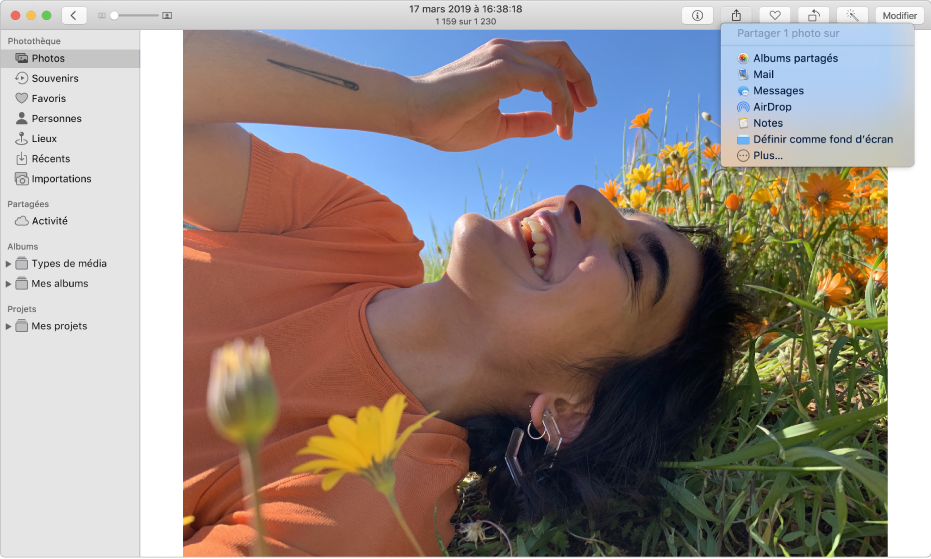The height and width of the screenshot is (559, 931).
Task: Go back using the chevron button
Action: [x=74, y=15]
